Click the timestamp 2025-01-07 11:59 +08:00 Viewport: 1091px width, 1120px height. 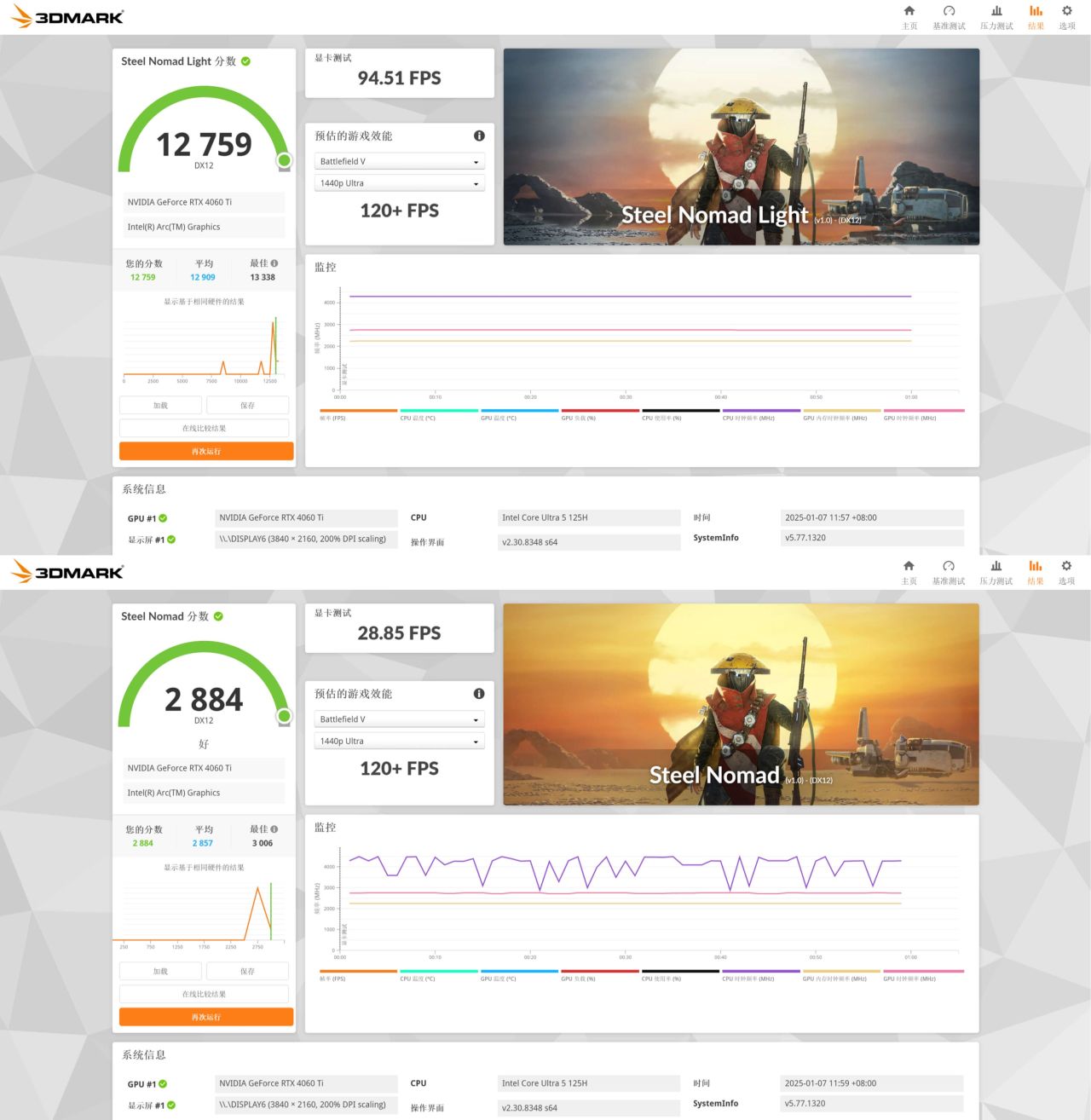pyautogui.click(x=831, y=1084)
